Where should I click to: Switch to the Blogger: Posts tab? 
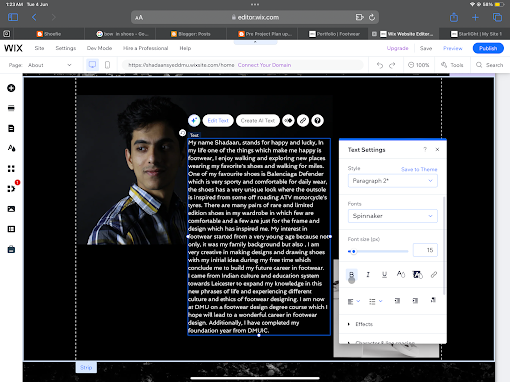point(191,34)
